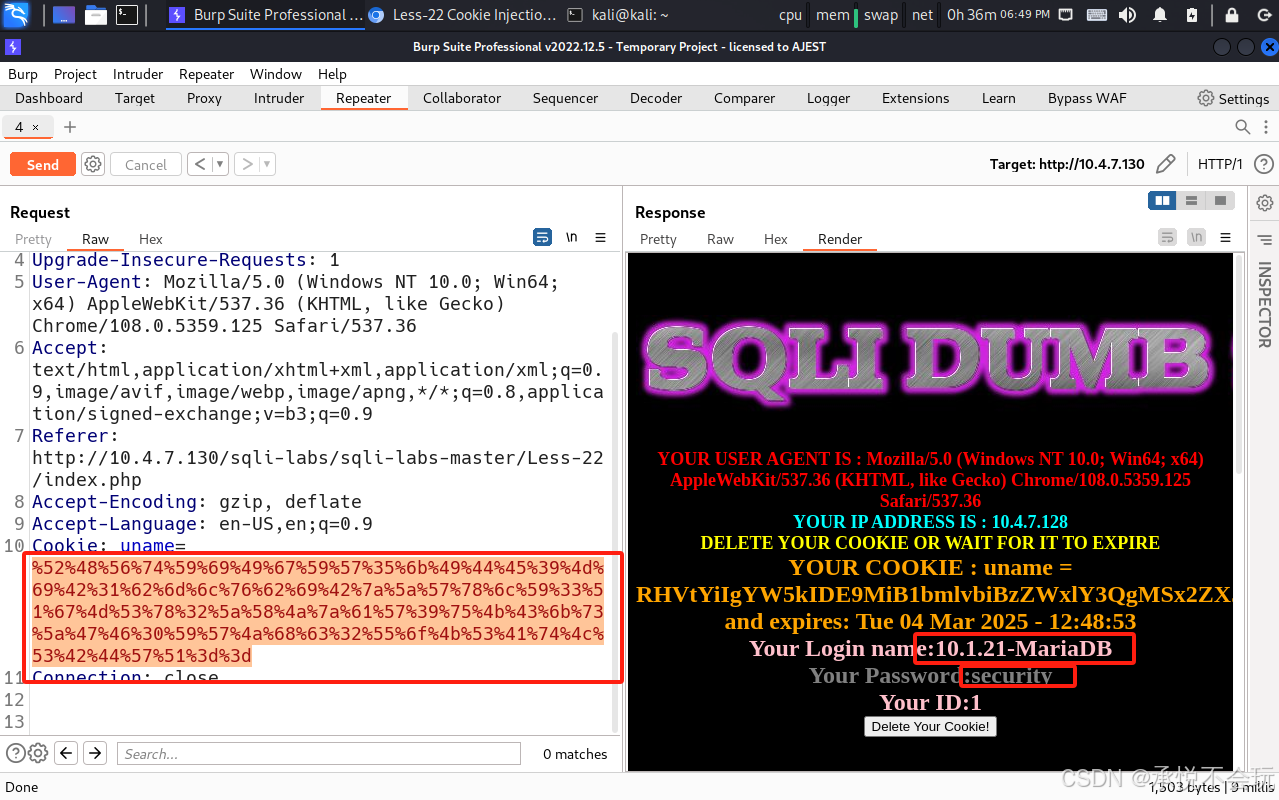Expand the INSPECTOR side panel
Viewport: 1279px width, 800px height.
point(1264,304)
